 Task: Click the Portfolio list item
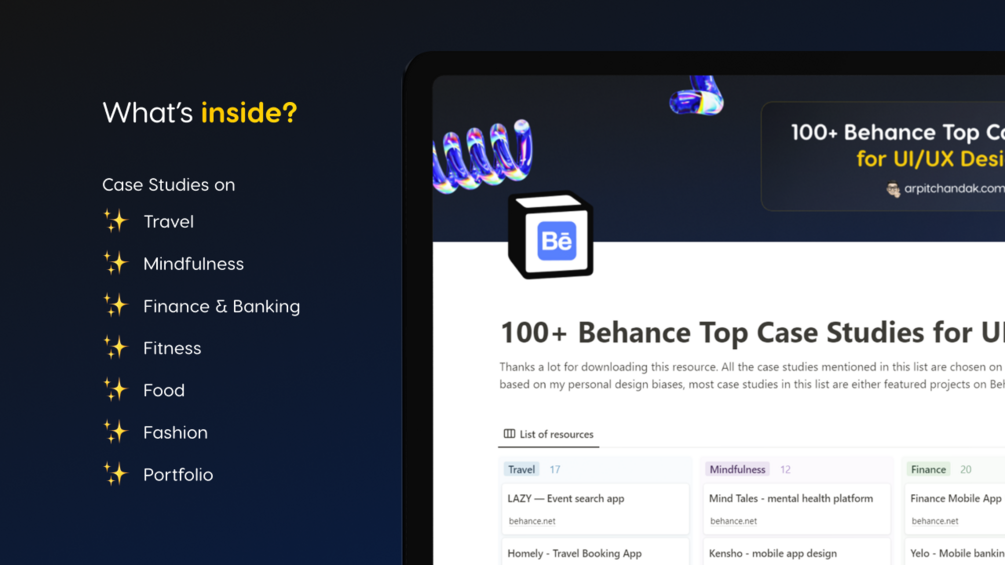178,475
